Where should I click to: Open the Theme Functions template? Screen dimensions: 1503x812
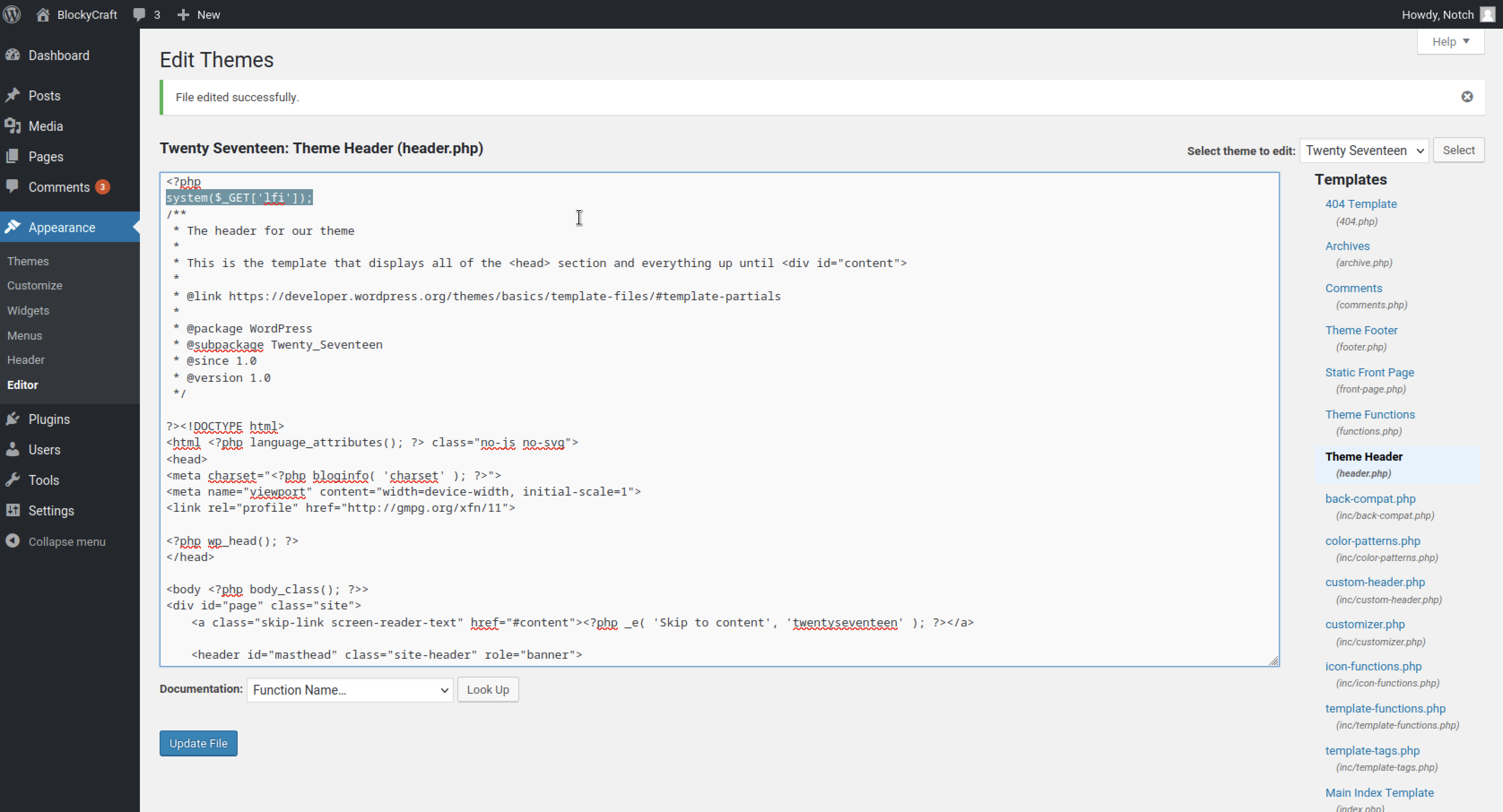(1370, 415)
